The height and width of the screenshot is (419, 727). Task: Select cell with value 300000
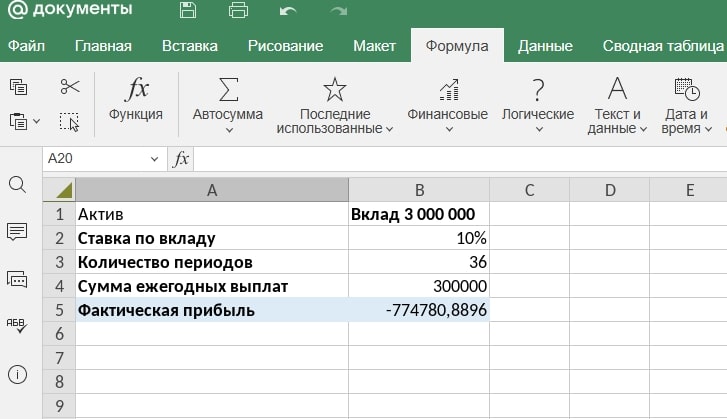click(419, 286)
